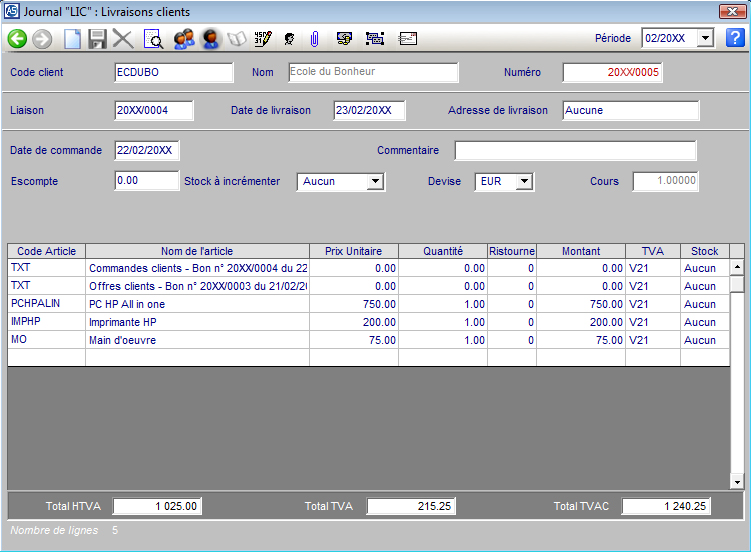Viewport: 751px width, 552px height.
Task: Click the Code client input field
Action: coord(174,73)
